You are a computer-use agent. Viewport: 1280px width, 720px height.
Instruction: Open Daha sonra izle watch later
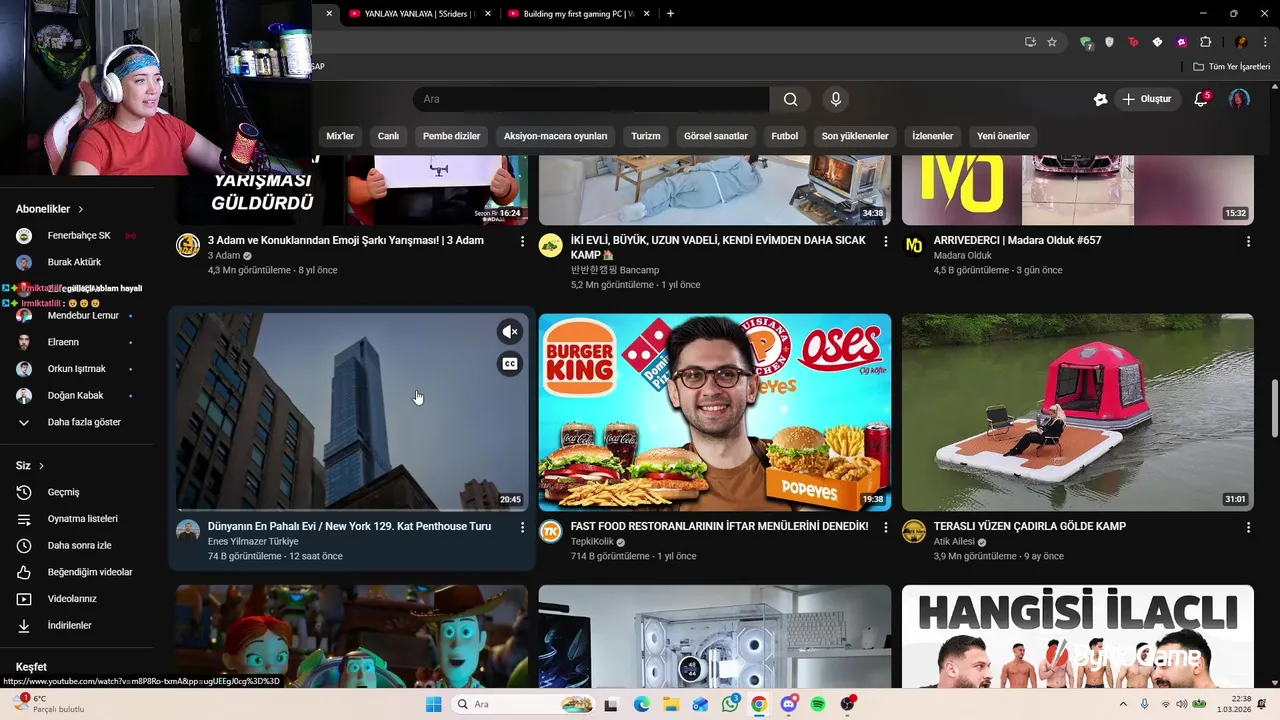tap(77, 545)
